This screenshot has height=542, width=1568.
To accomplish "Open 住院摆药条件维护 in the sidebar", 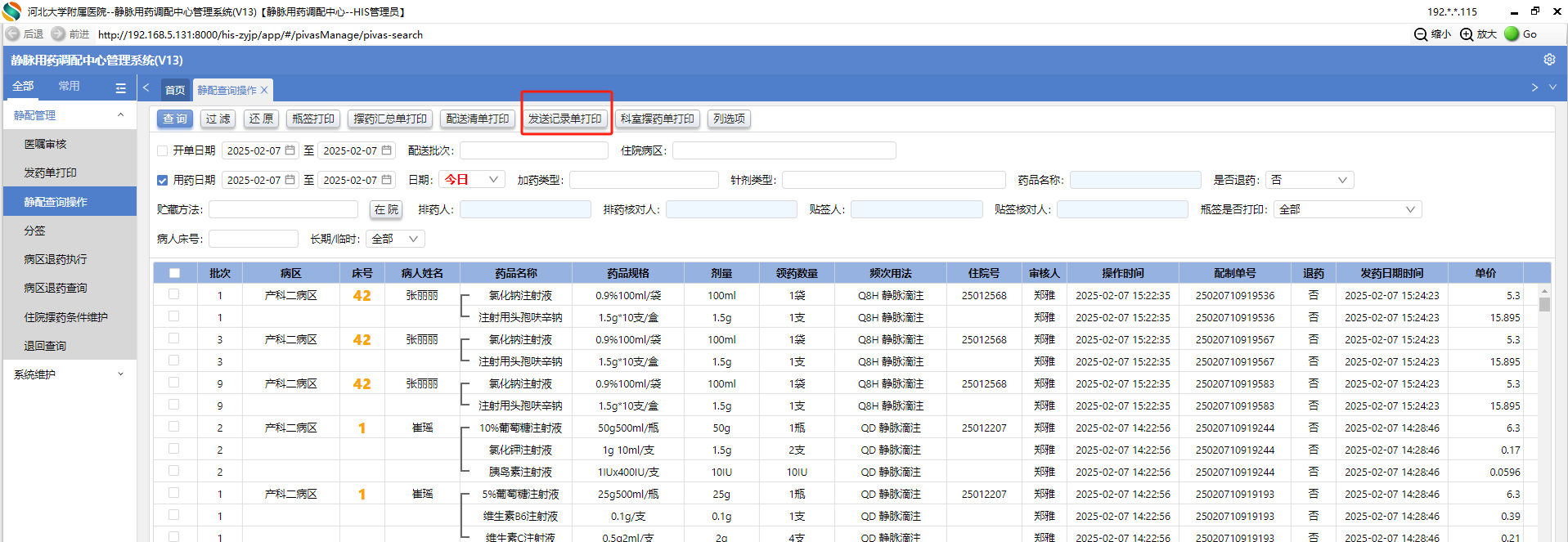I will pos(70,317).
